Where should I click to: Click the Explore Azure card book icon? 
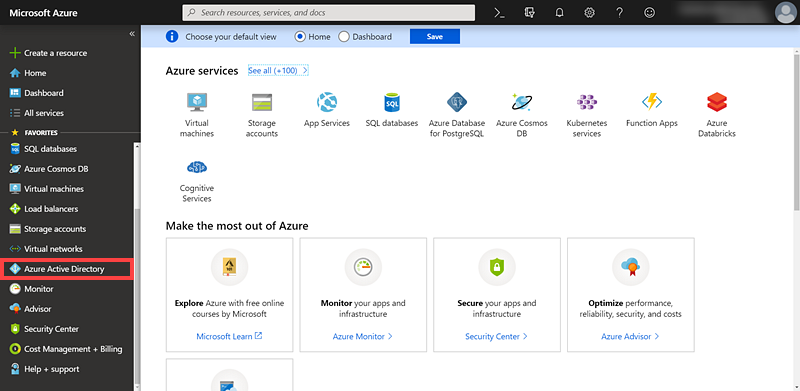point(229,267)
